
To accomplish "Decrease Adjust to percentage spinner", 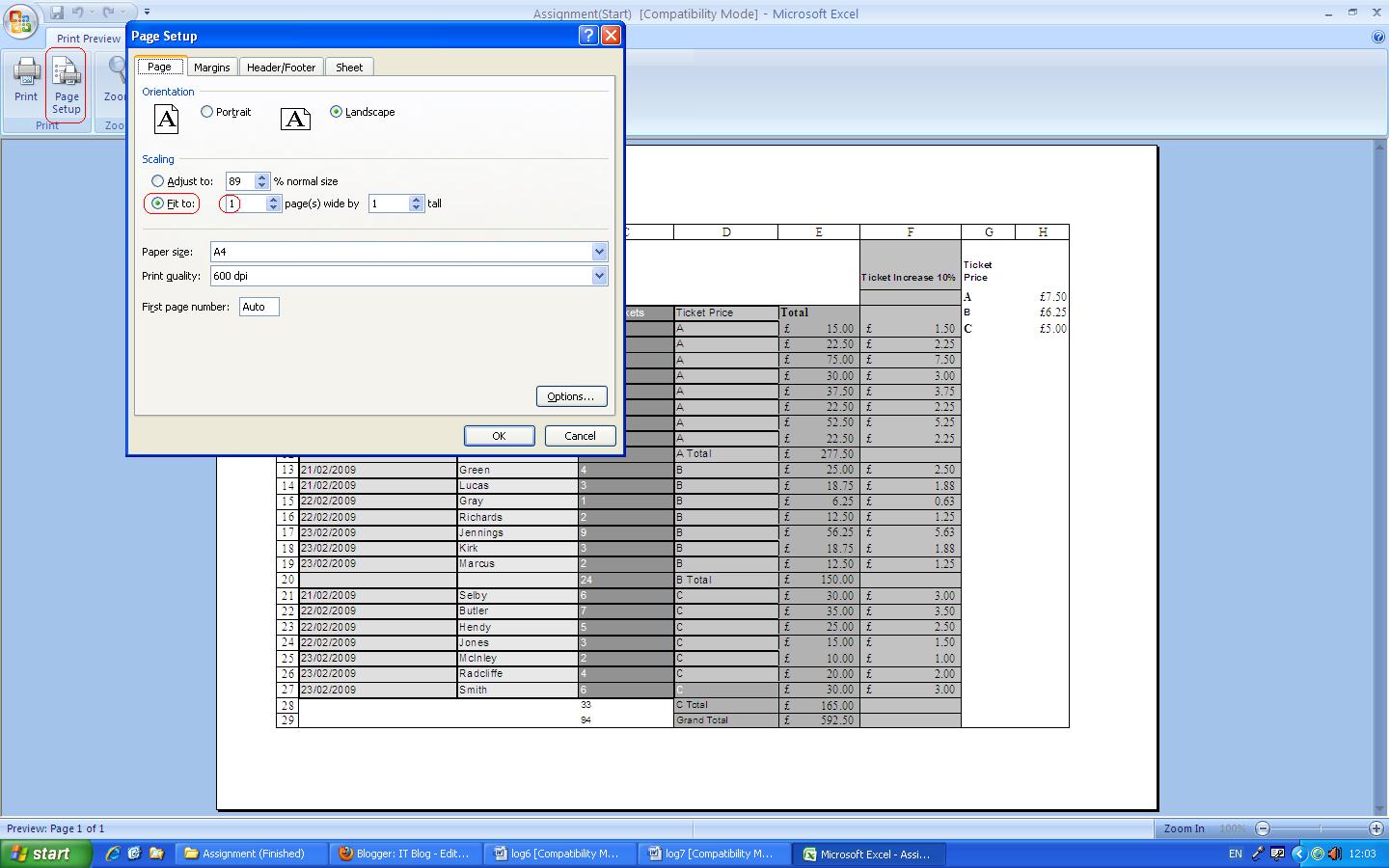I will tap(261, 185).
